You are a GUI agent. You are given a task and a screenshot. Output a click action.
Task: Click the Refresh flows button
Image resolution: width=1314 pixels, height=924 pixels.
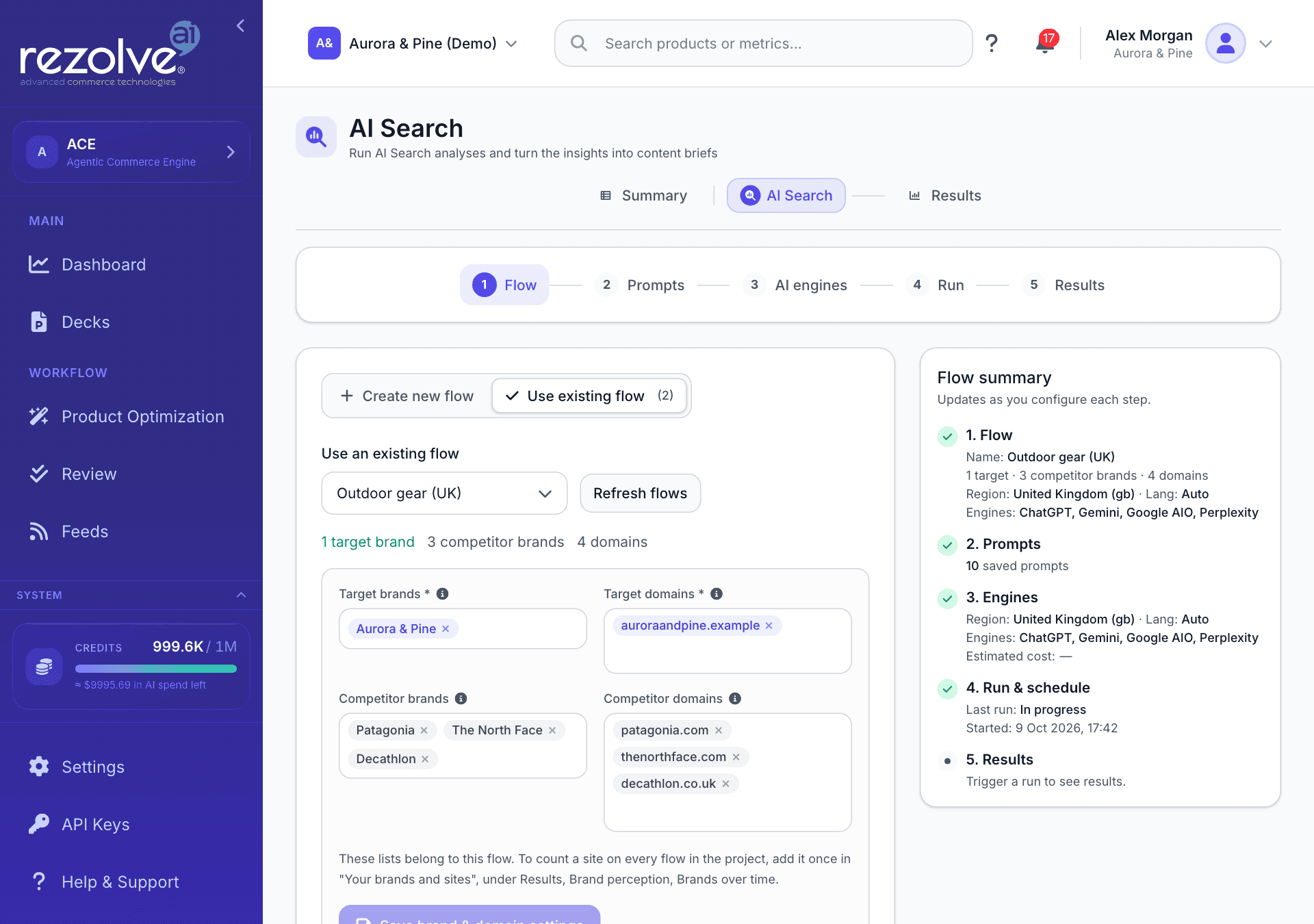640,493
